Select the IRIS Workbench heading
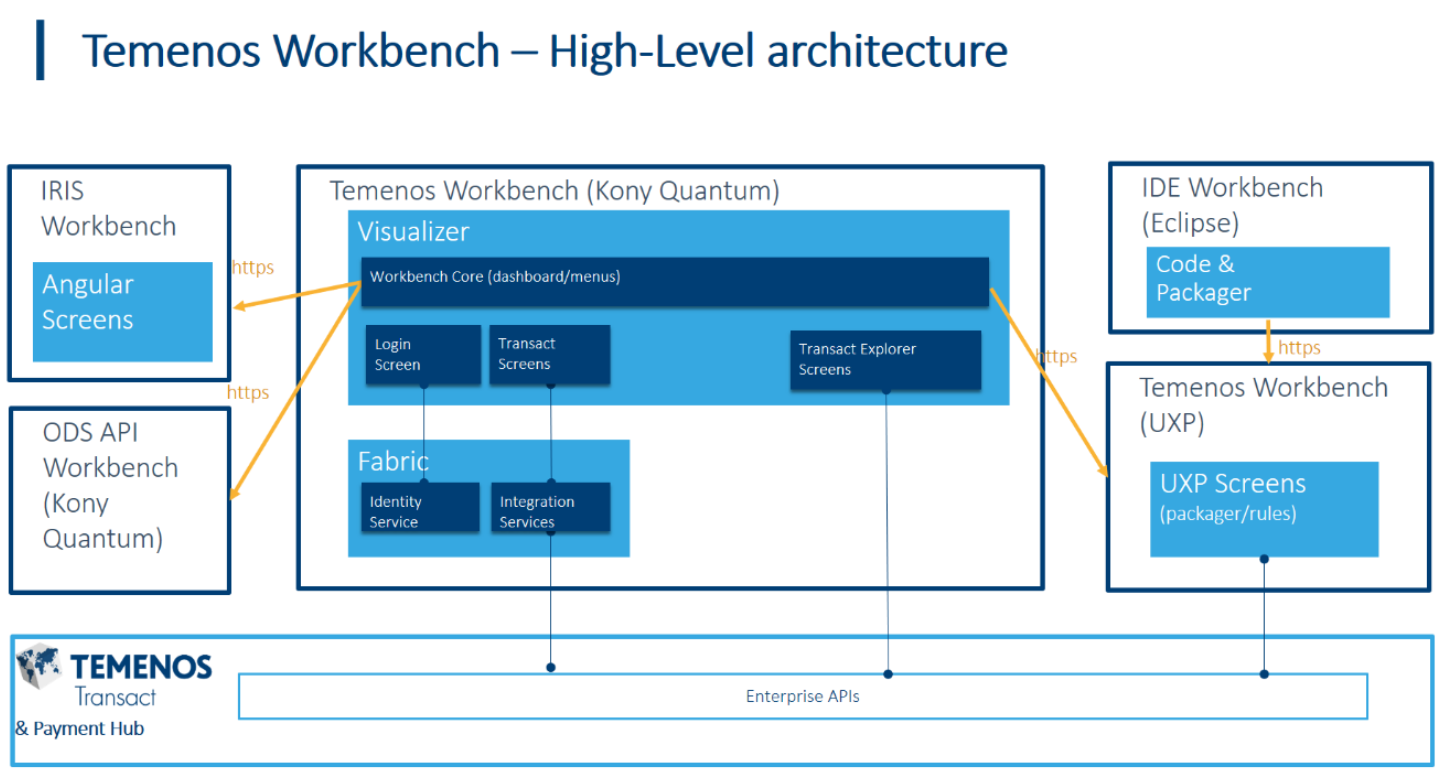1453x782 pixels. pyautogui.click(x=108, y=208)
